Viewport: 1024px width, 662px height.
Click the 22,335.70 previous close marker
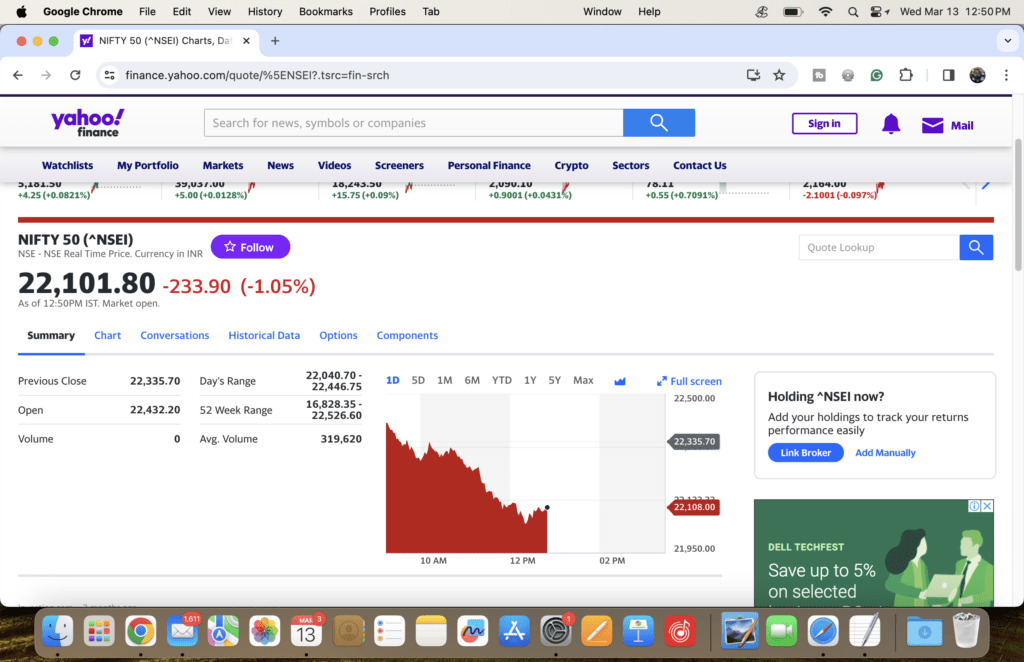coord(694,441)
